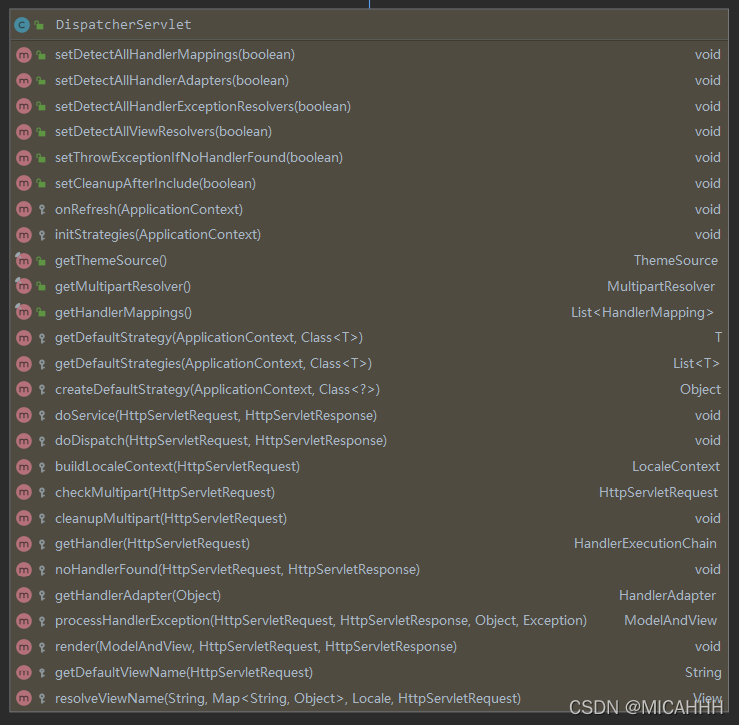
Task: Click protected key icon for onRefresh
Action: pos(42,209)
